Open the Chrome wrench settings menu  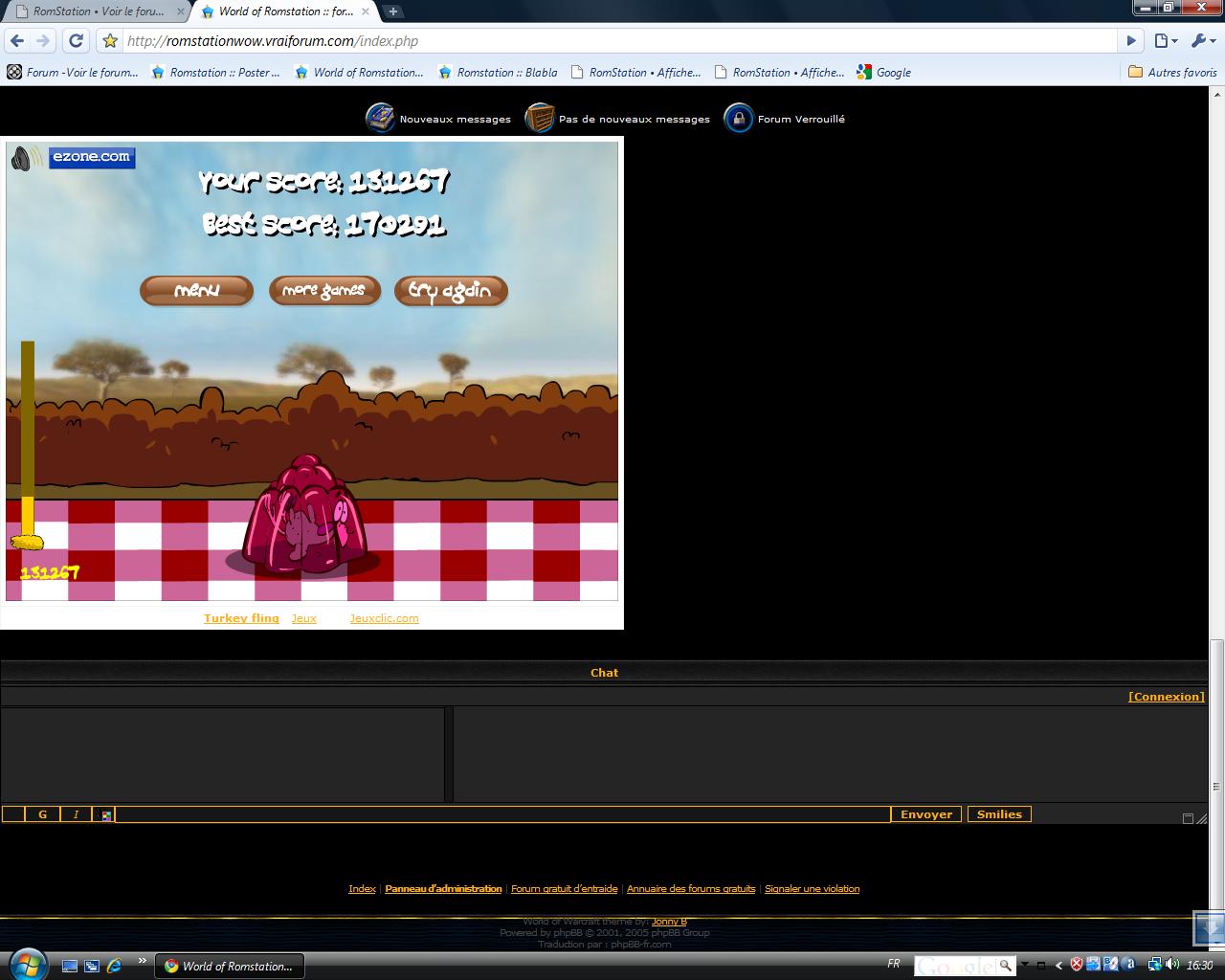[1201, 40]
